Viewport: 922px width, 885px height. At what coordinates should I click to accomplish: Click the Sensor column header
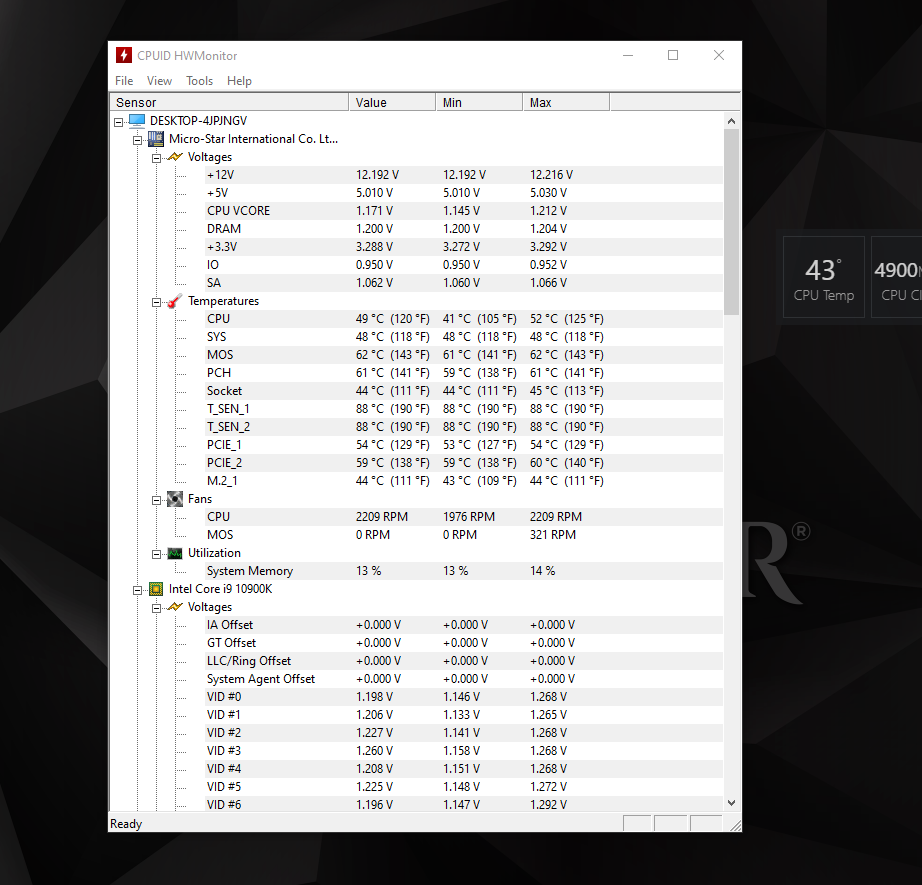229,102
